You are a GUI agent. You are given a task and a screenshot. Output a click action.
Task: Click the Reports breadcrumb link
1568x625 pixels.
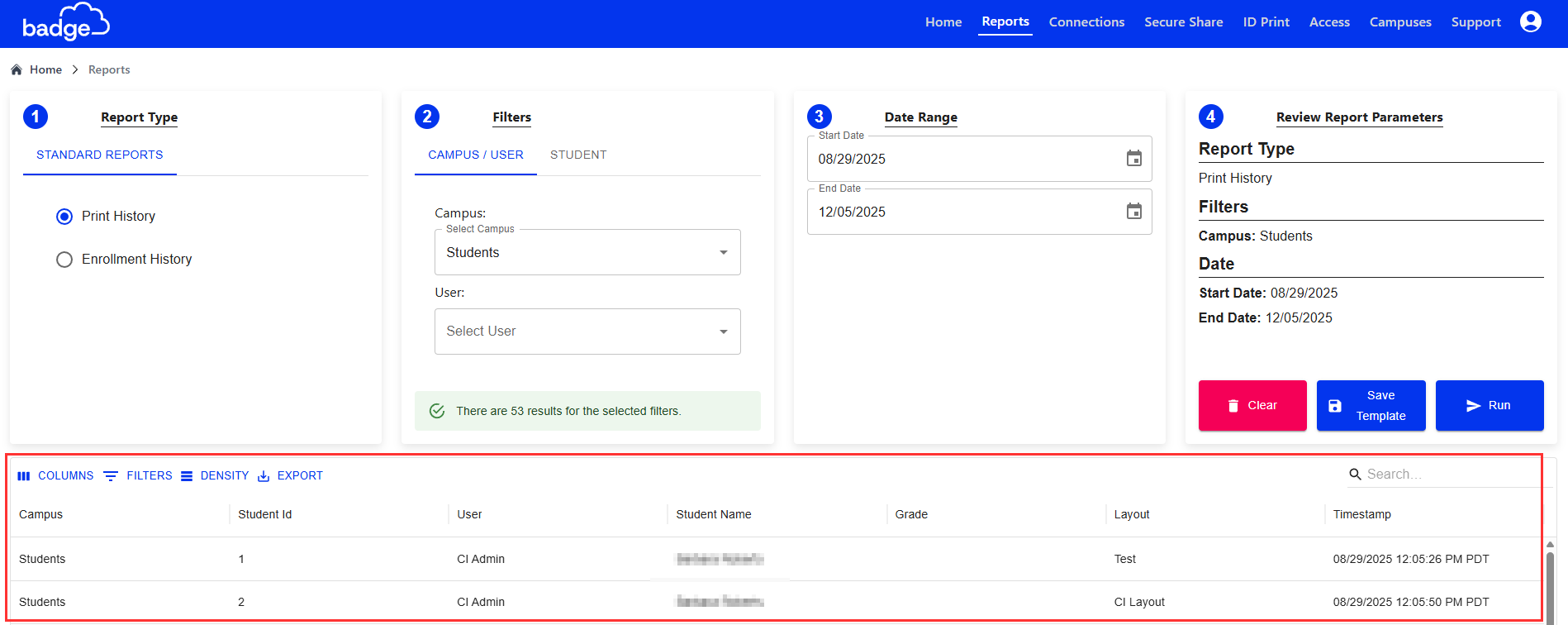(109, 69)
